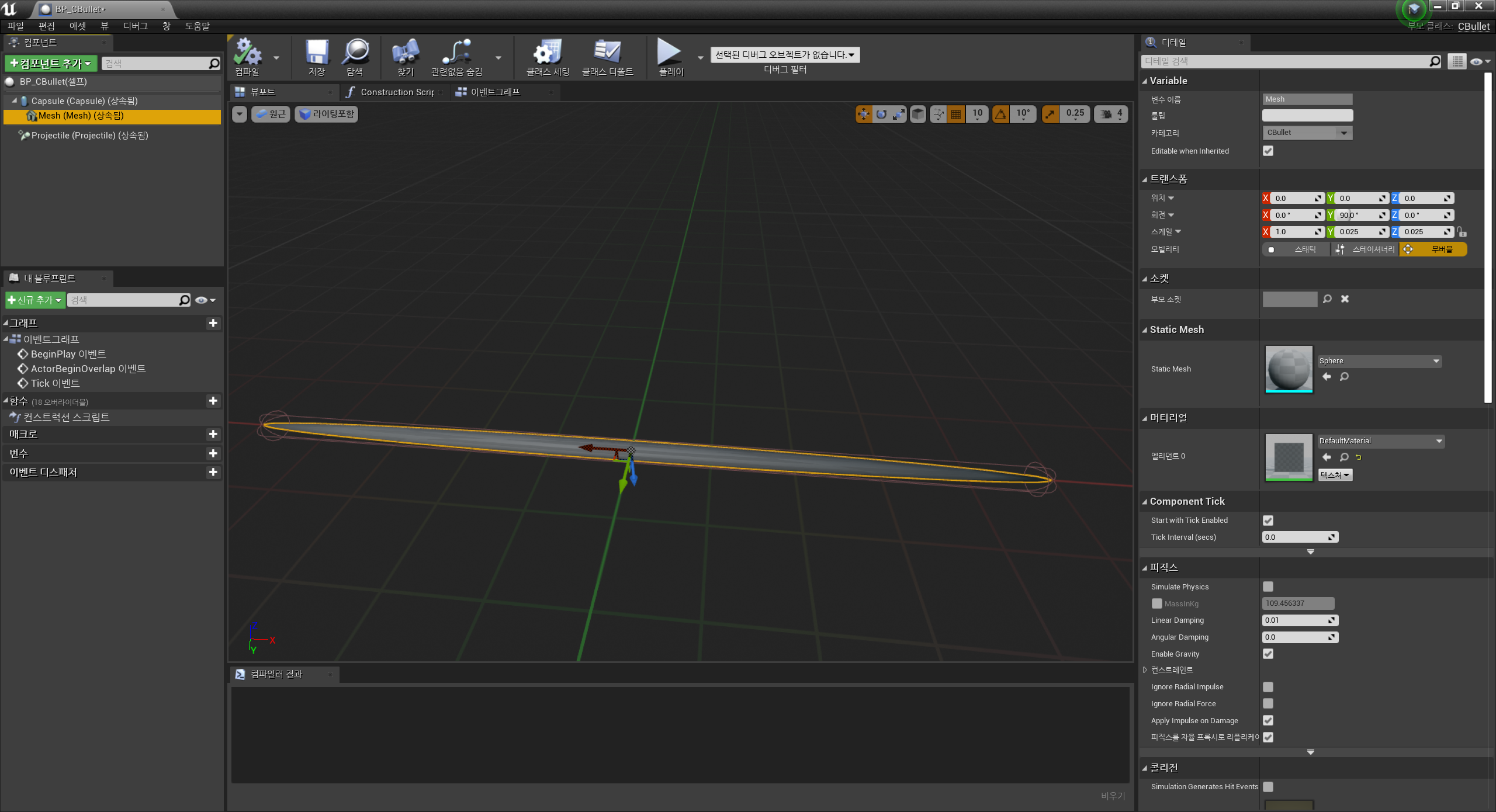1496x812 pixels.
Task: Toggle Enable Gravity checkbox
Action: pyautogui.click(x=1268, y=654)
